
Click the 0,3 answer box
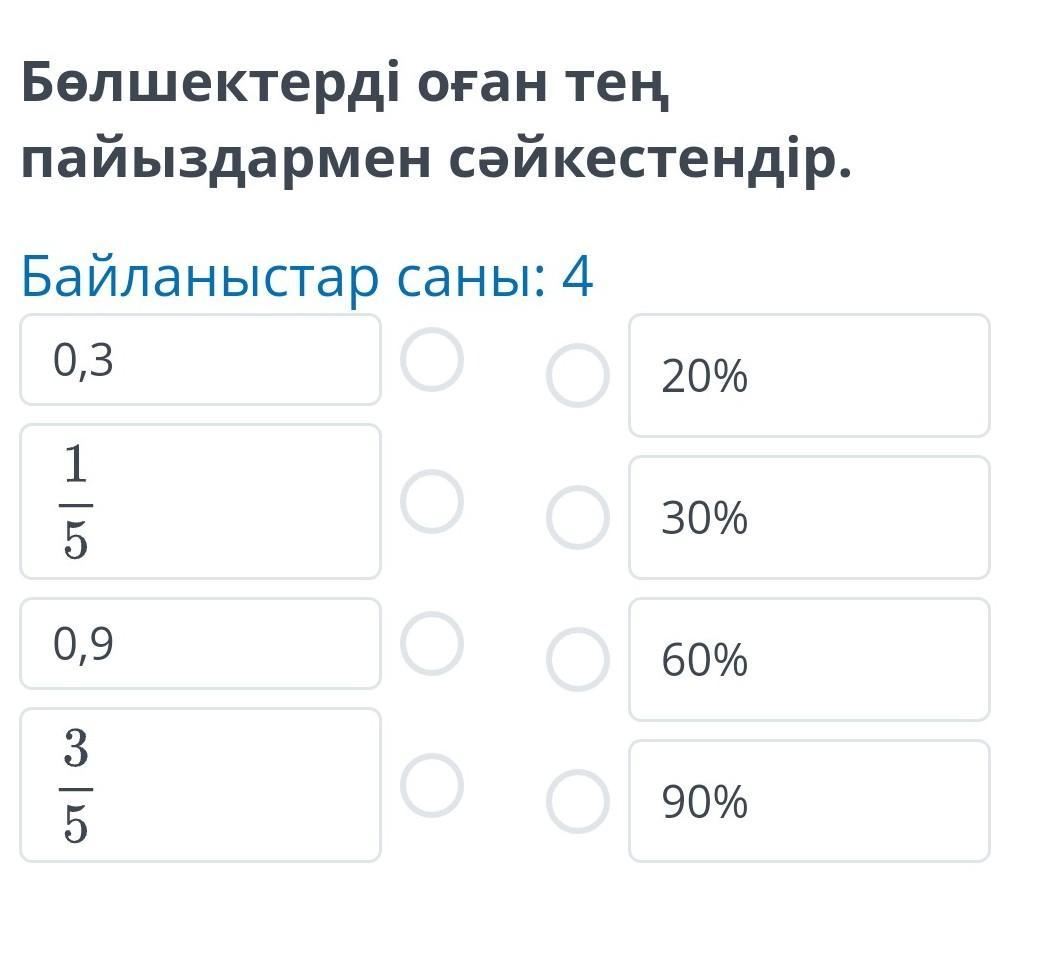(x=200, y=360)
